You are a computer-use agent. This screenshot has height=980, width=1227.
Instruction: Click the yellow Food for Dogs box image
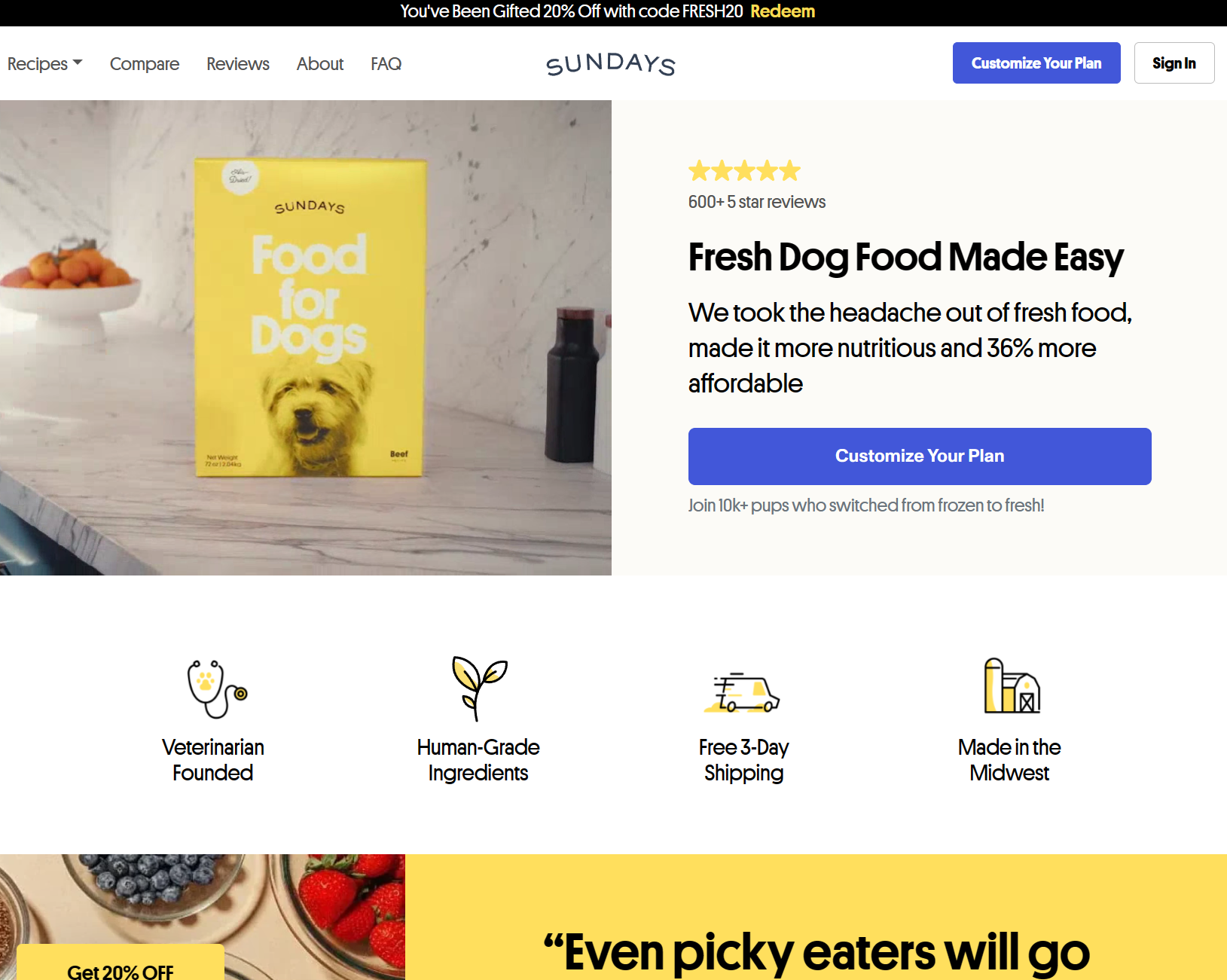pos(310,316)
